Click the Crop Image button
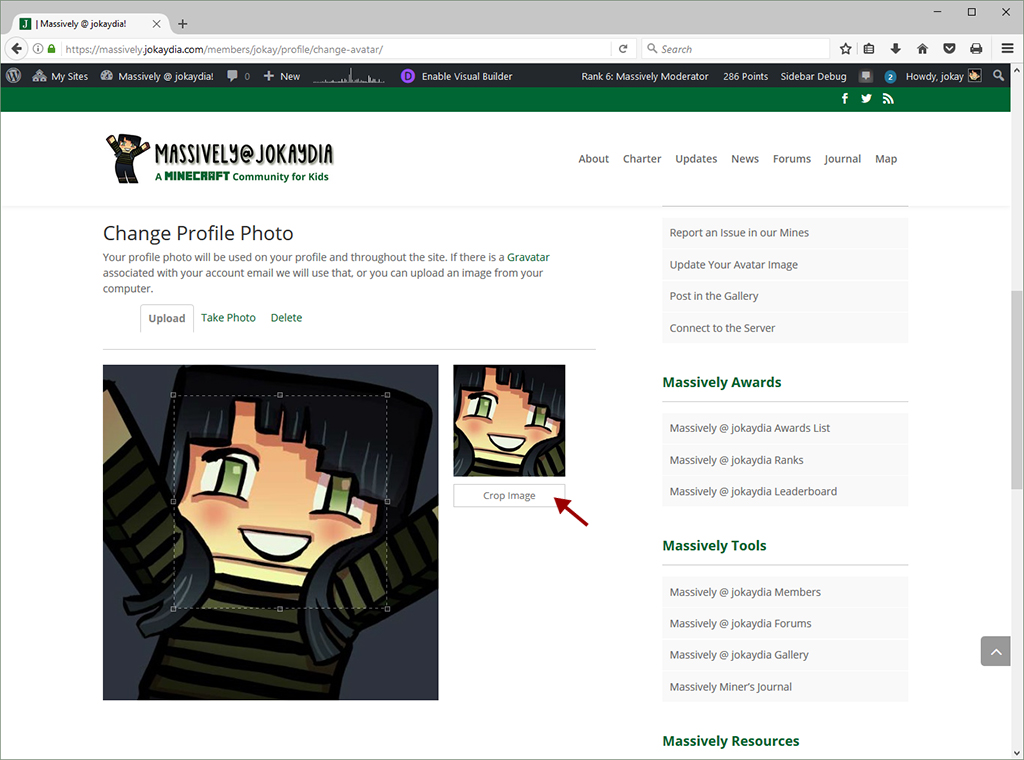The height and width of the screenshot is (760, 1024). click(x=509, y=496)
